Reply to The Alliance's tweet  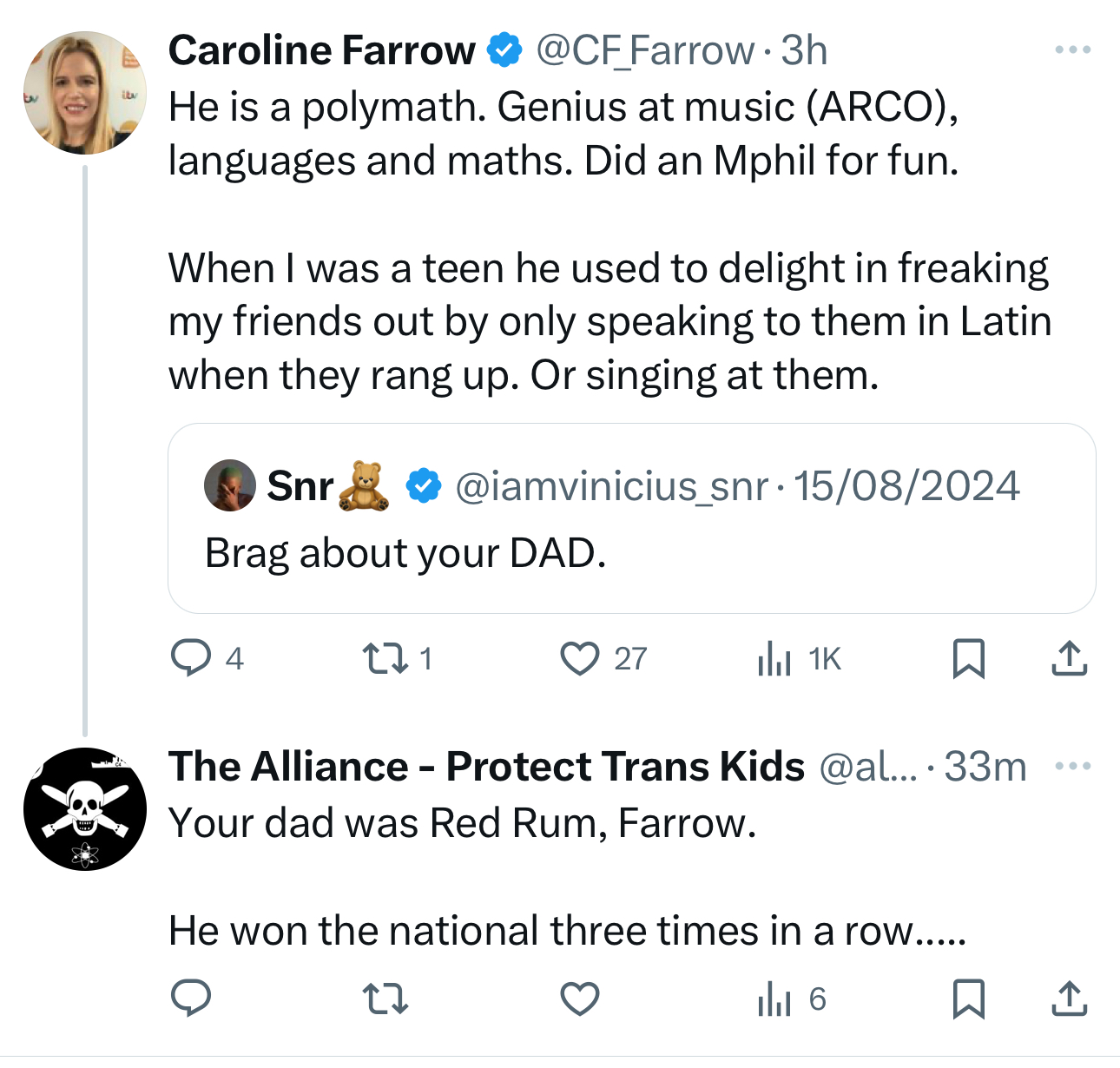[x=191, y=999]
